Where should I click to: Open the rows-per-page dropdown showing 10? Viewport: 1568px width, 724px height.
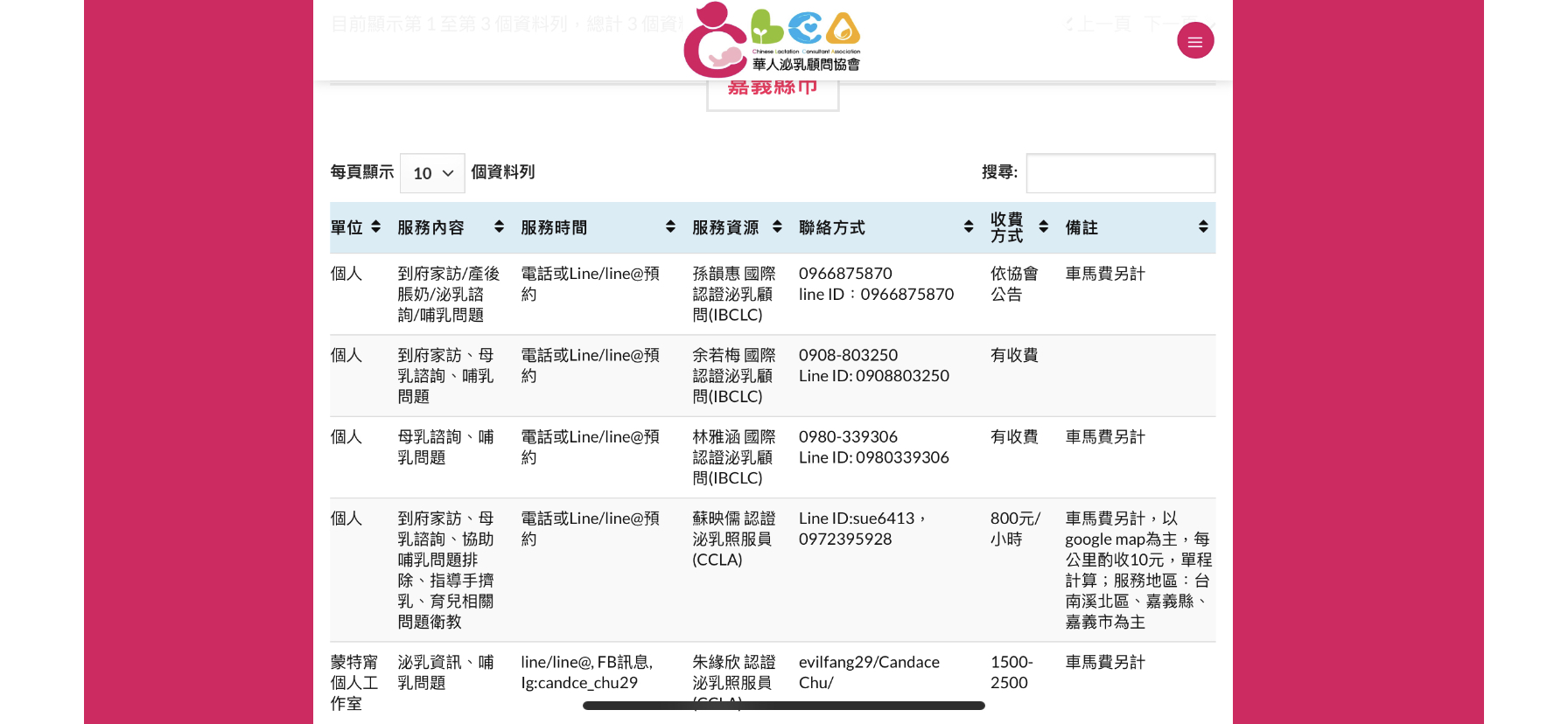point(432,173)
